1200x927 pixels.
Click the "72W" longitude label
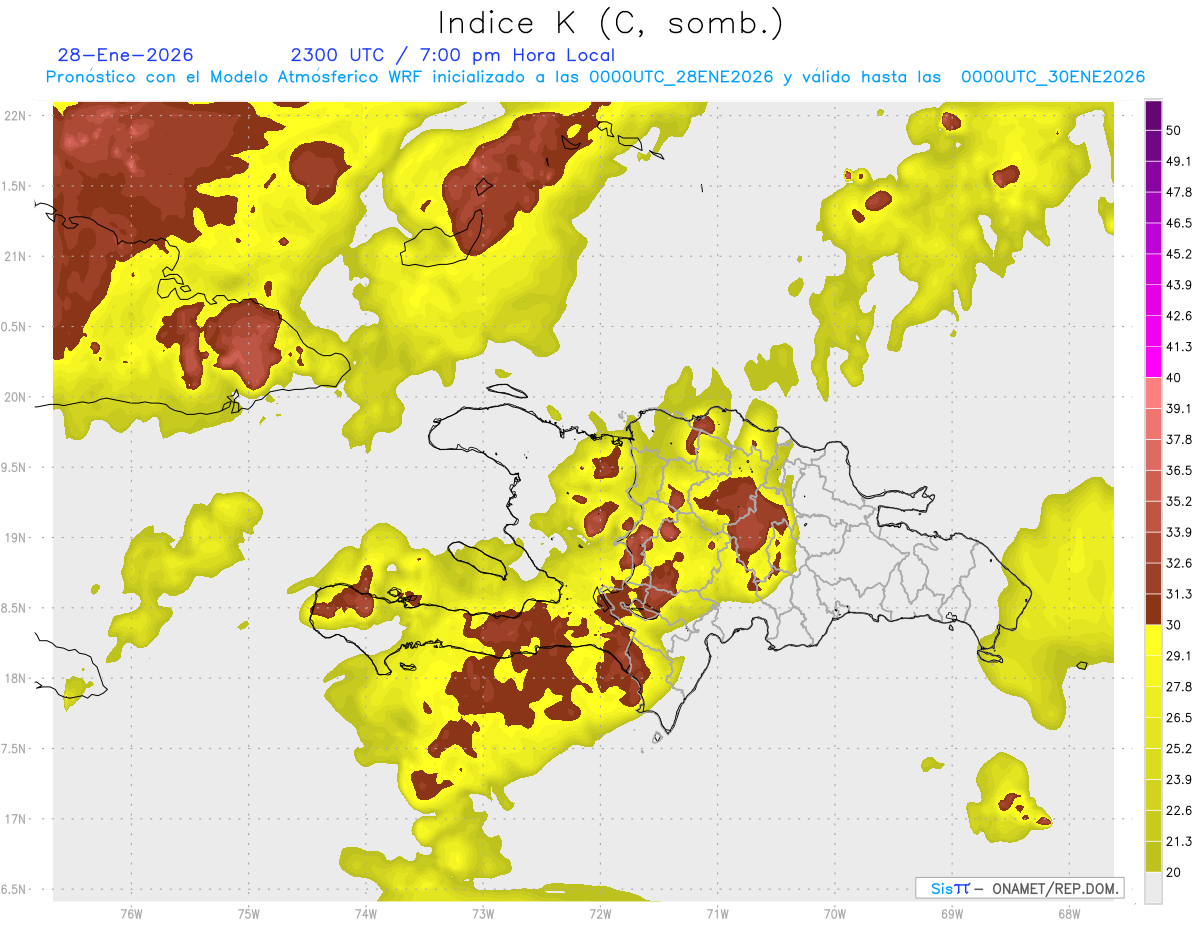(x=600, y=914)
